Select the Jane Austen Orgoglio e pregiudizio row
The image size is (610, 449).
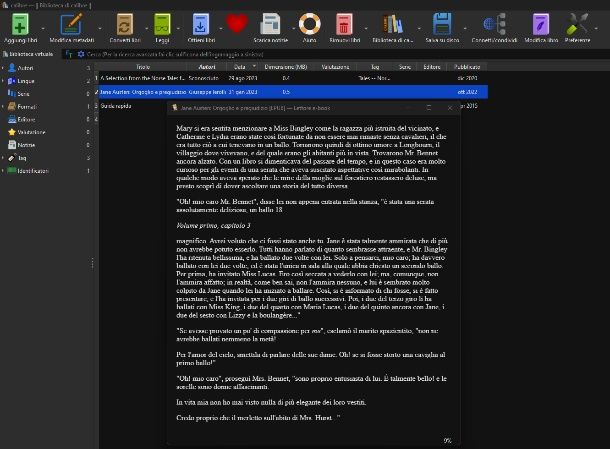pos(292,92)
